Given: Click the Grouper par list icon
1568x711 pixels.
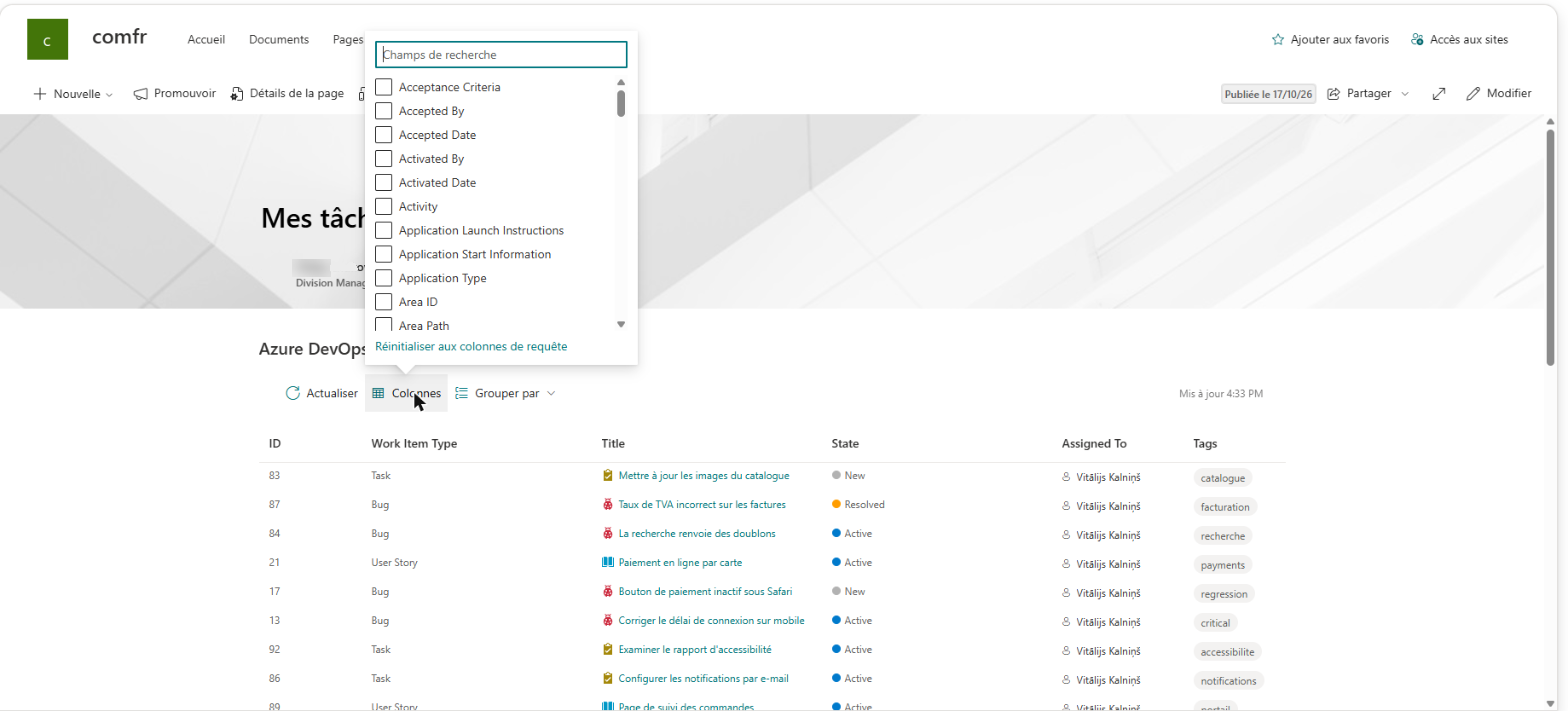Looking at the screenshot, I should 462,393.
